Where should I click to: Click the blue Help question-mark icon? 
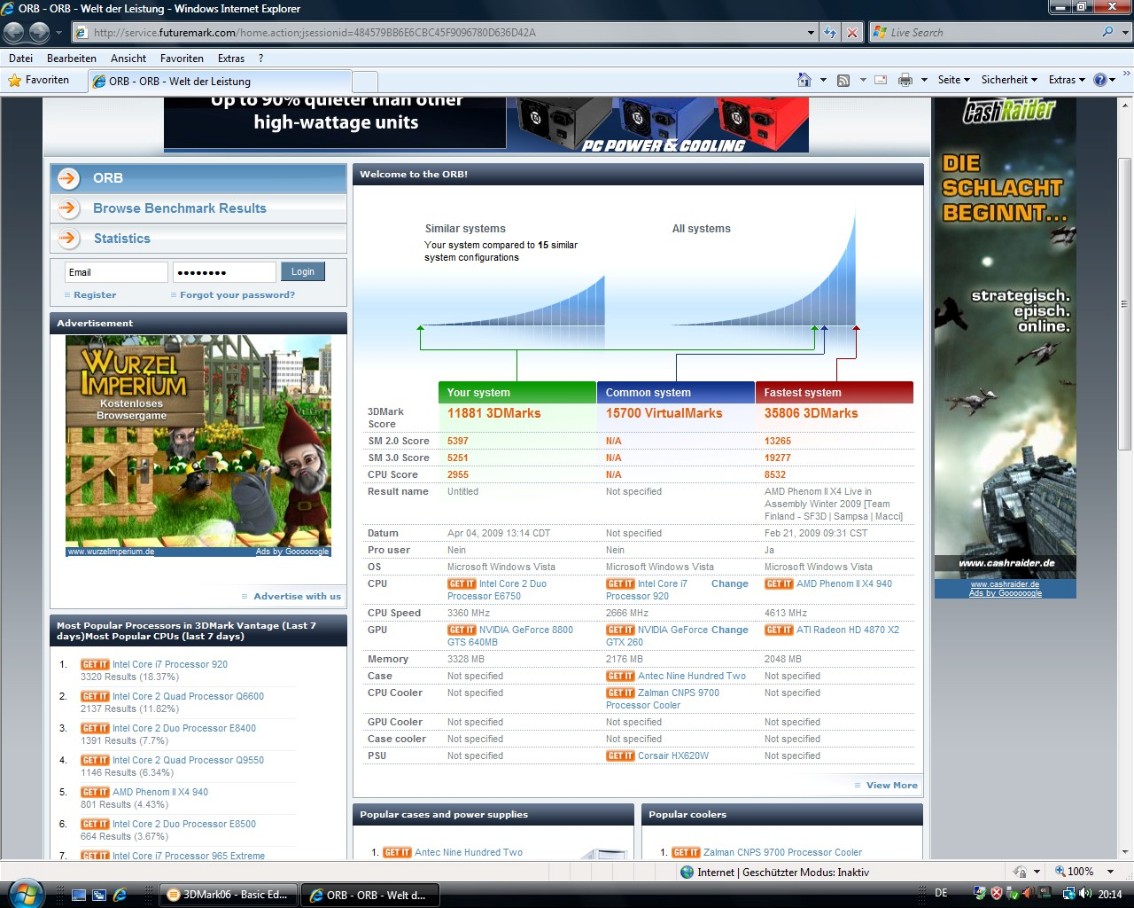point(1100,80)
